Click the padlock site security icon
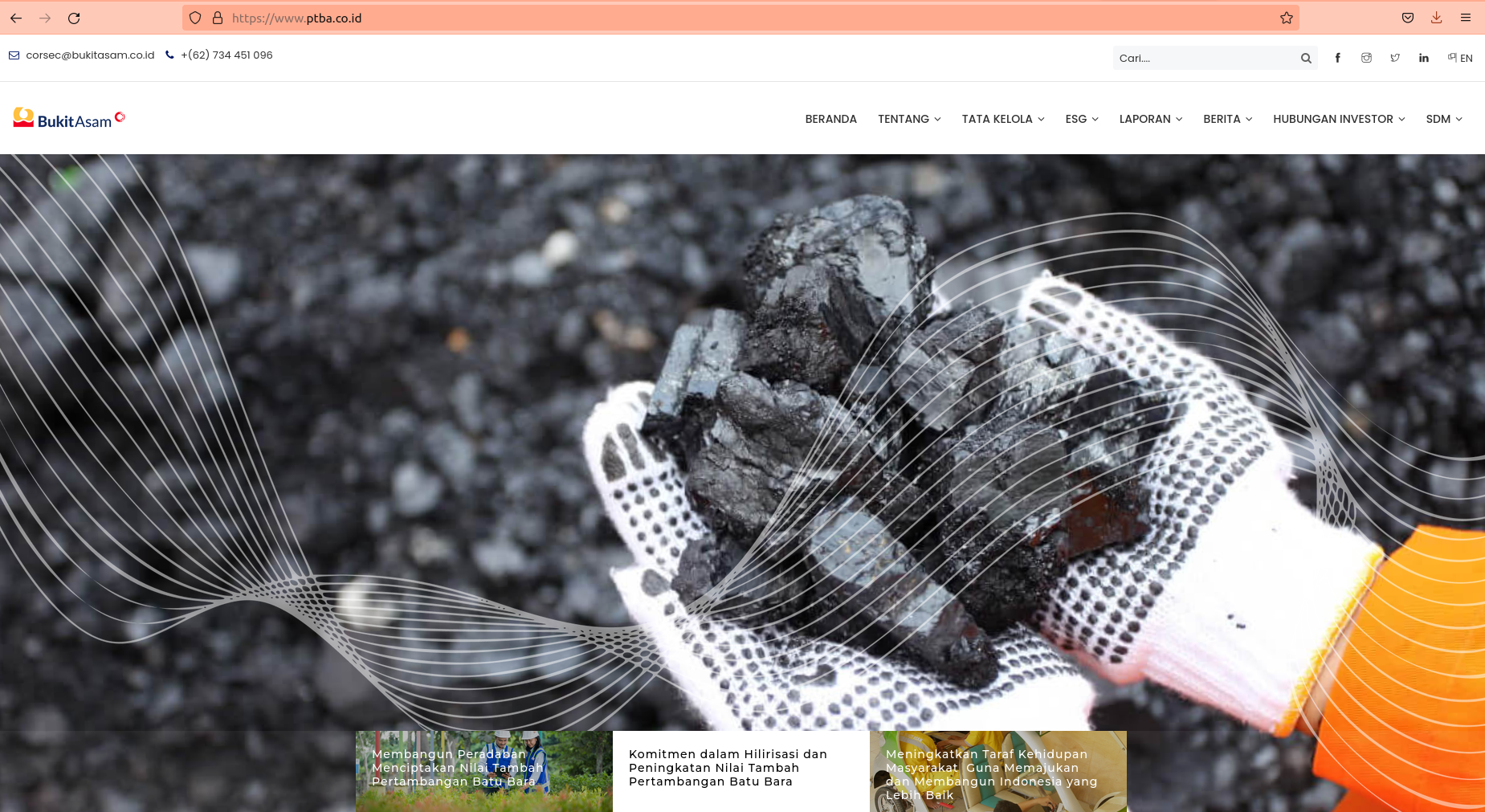This screenshot has width=1485, height=812. coord(218,18)
